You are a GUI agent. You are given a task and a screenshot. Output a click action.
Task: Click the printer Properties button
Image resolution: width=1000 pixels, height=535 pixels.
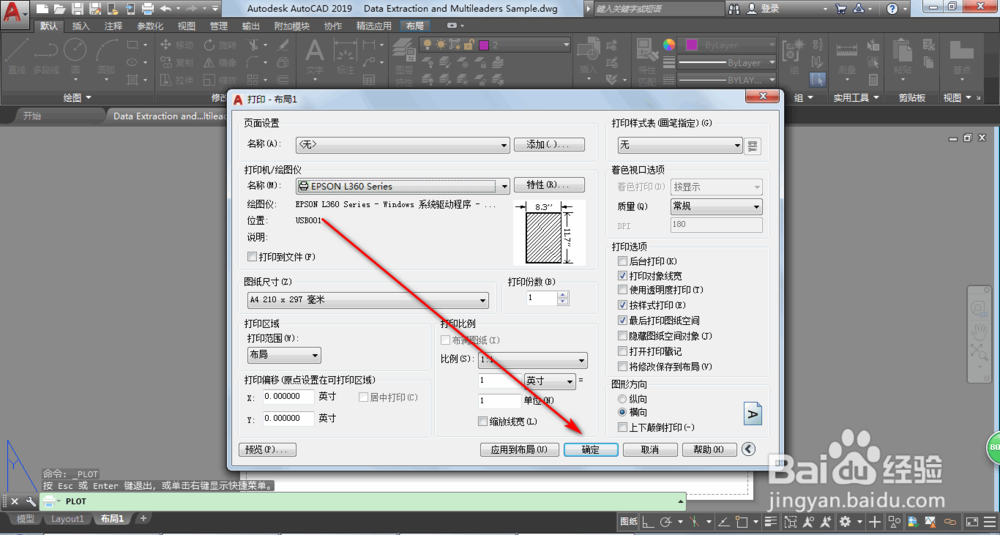[x=549, y=185]
